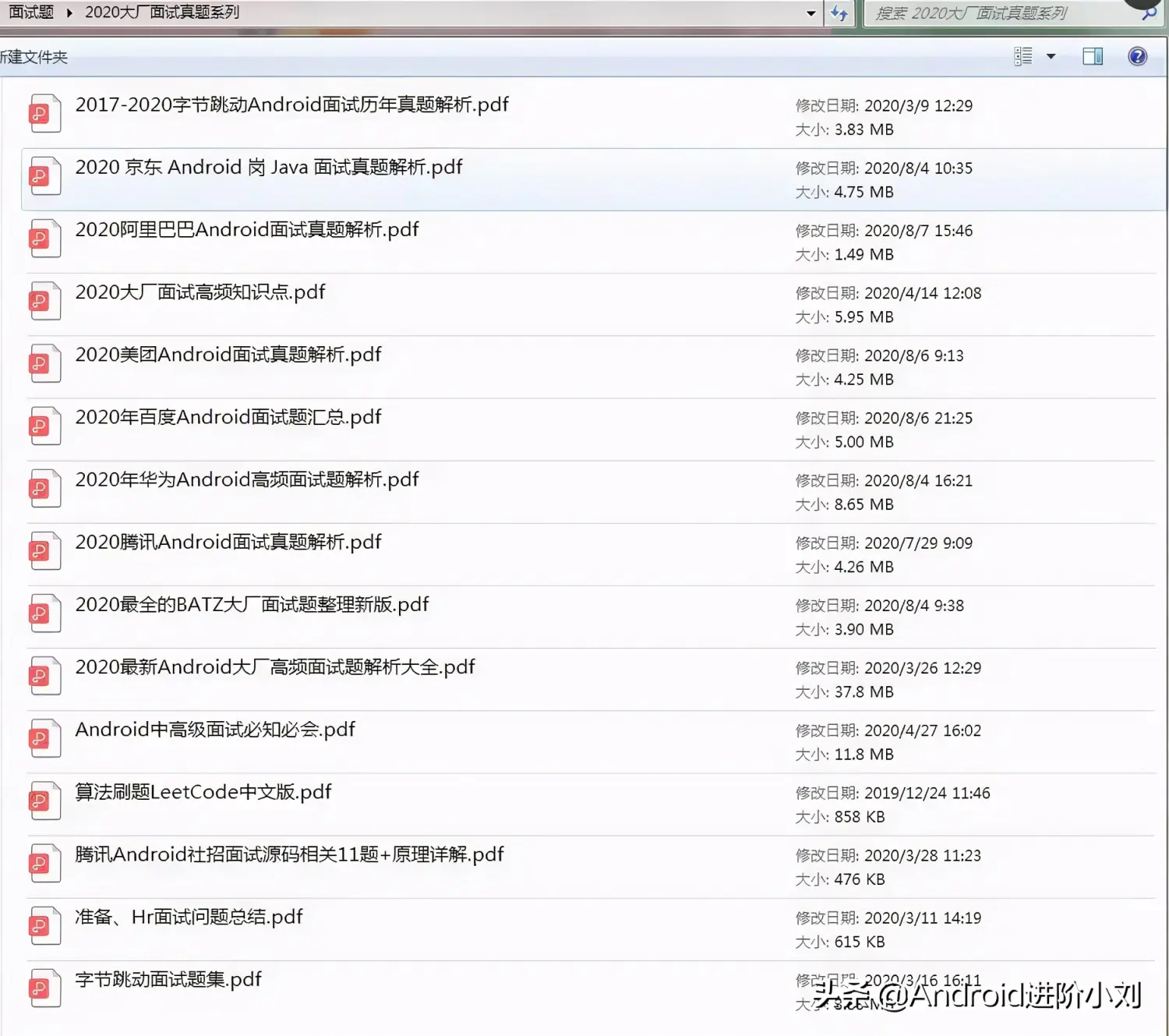Click the search magnifier icon
The image size is (1169, 1036).
[x=1149, y=13]
